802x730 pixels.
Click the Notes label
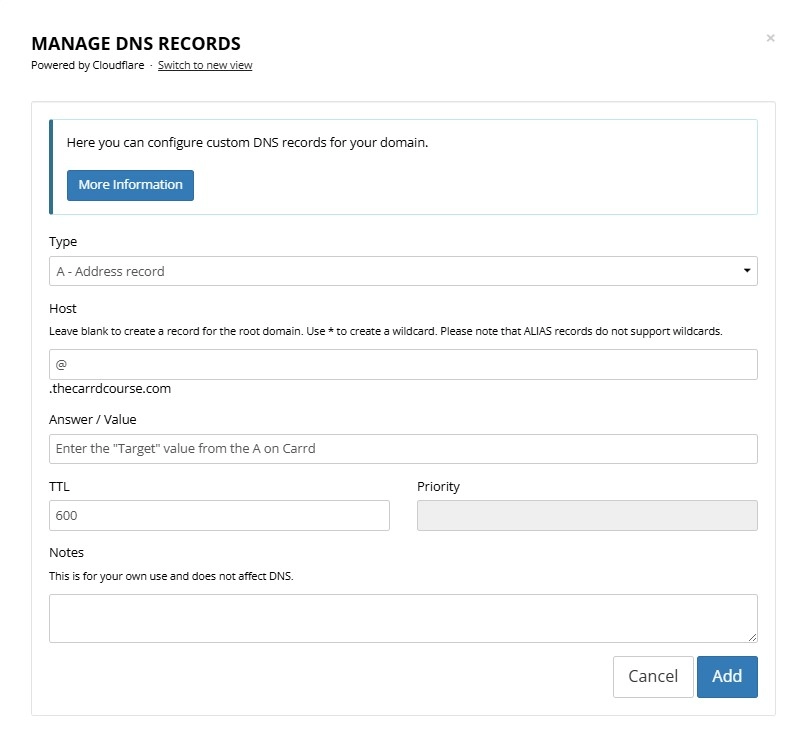click(x=66, y=552)
